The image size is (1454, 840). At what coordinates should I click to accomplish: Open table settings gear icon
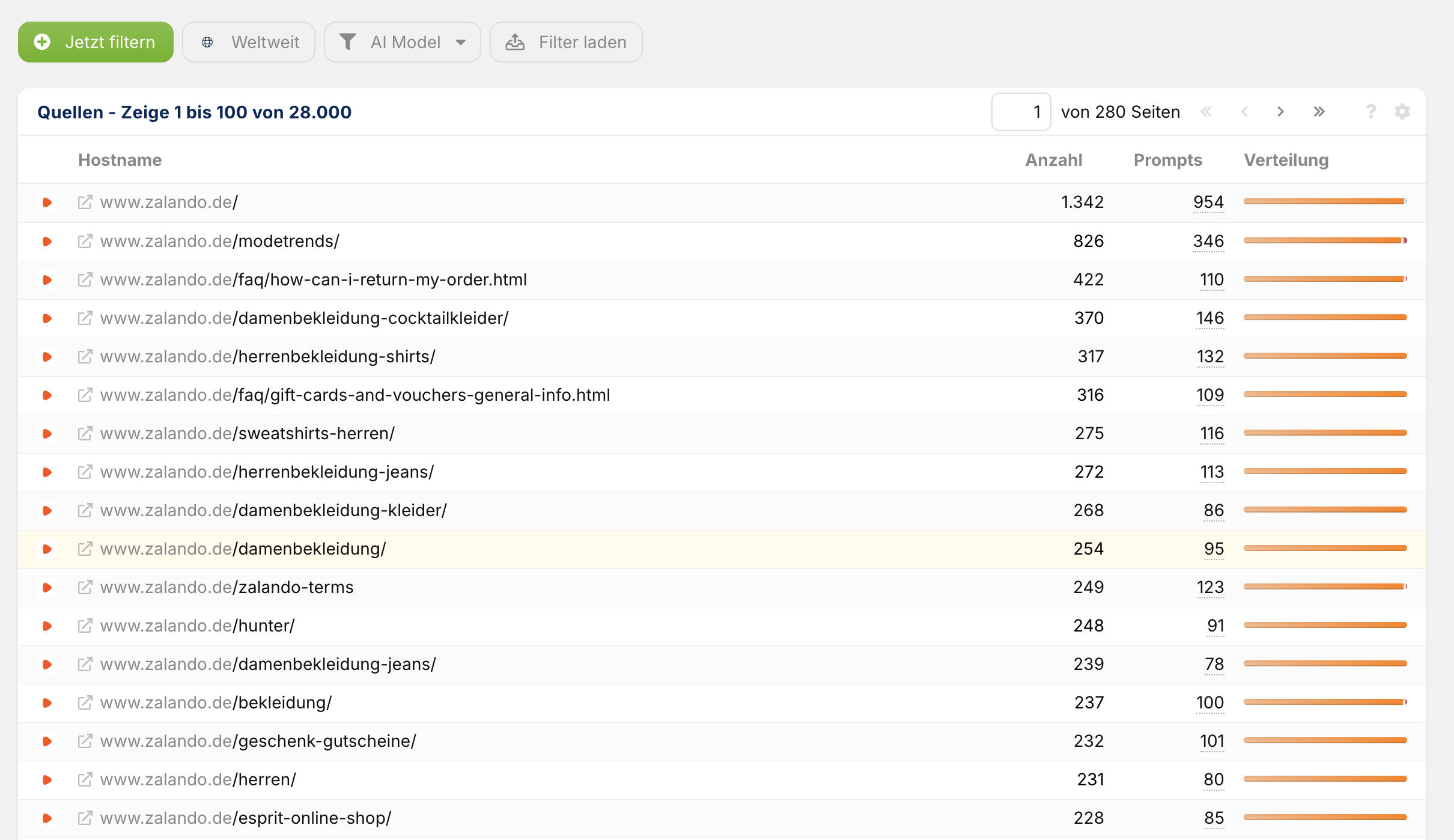[x=1402, y=112]
